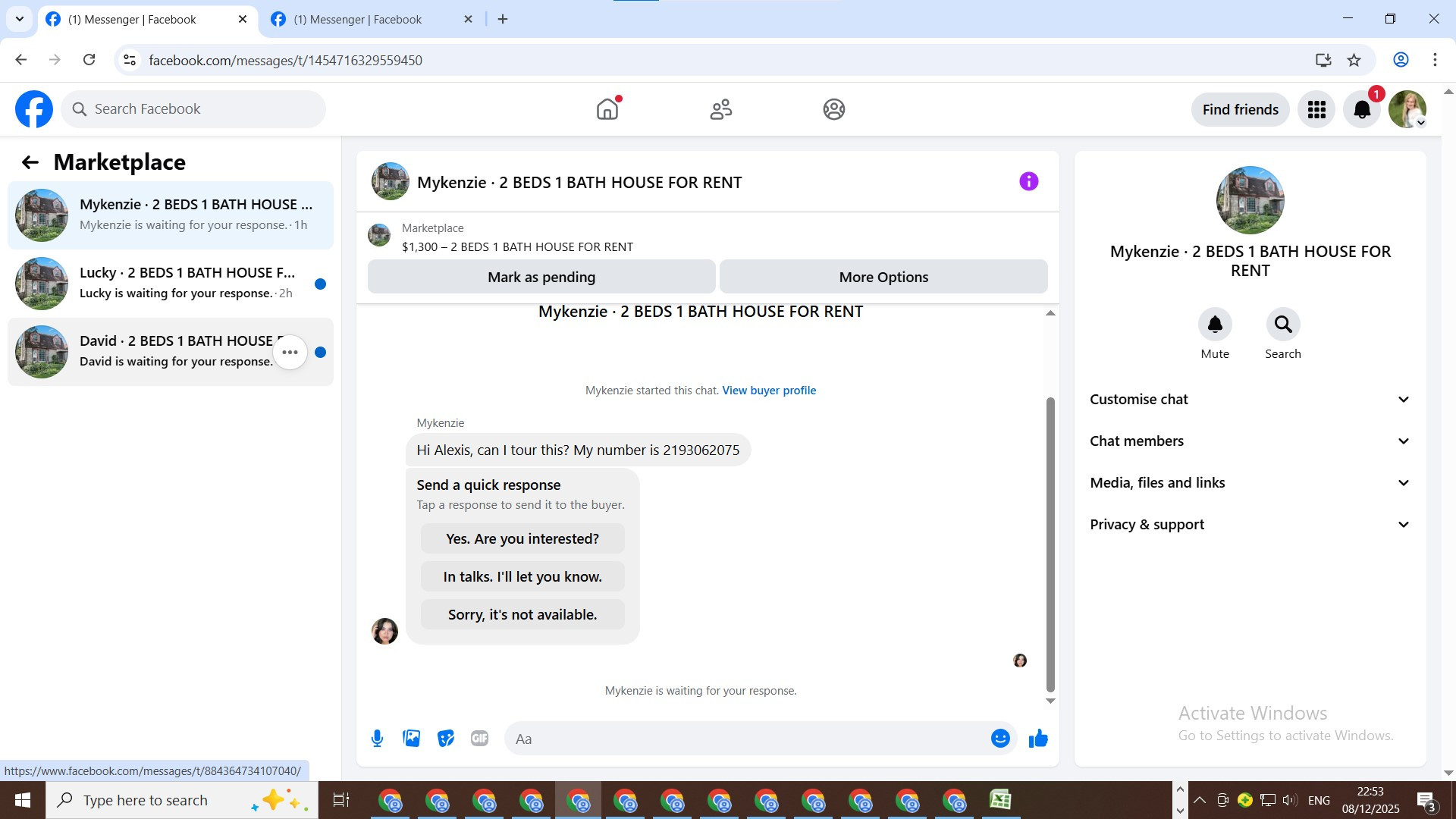Open the Windows notification center

point(1426,801)
